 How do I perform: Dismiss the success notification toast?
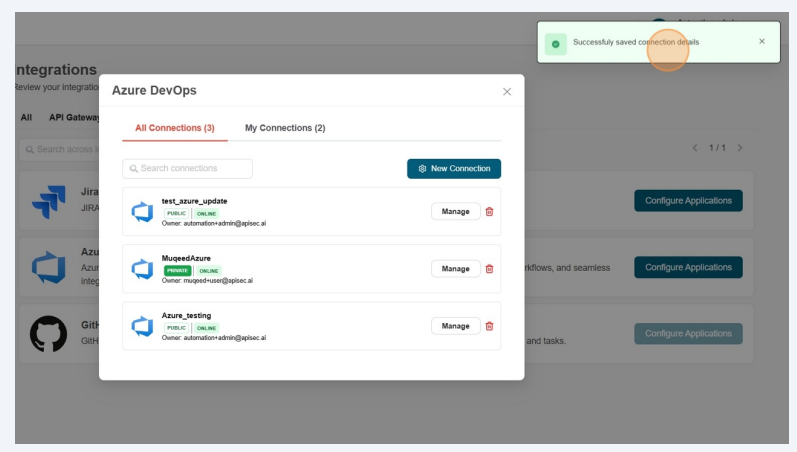[761, 42]
